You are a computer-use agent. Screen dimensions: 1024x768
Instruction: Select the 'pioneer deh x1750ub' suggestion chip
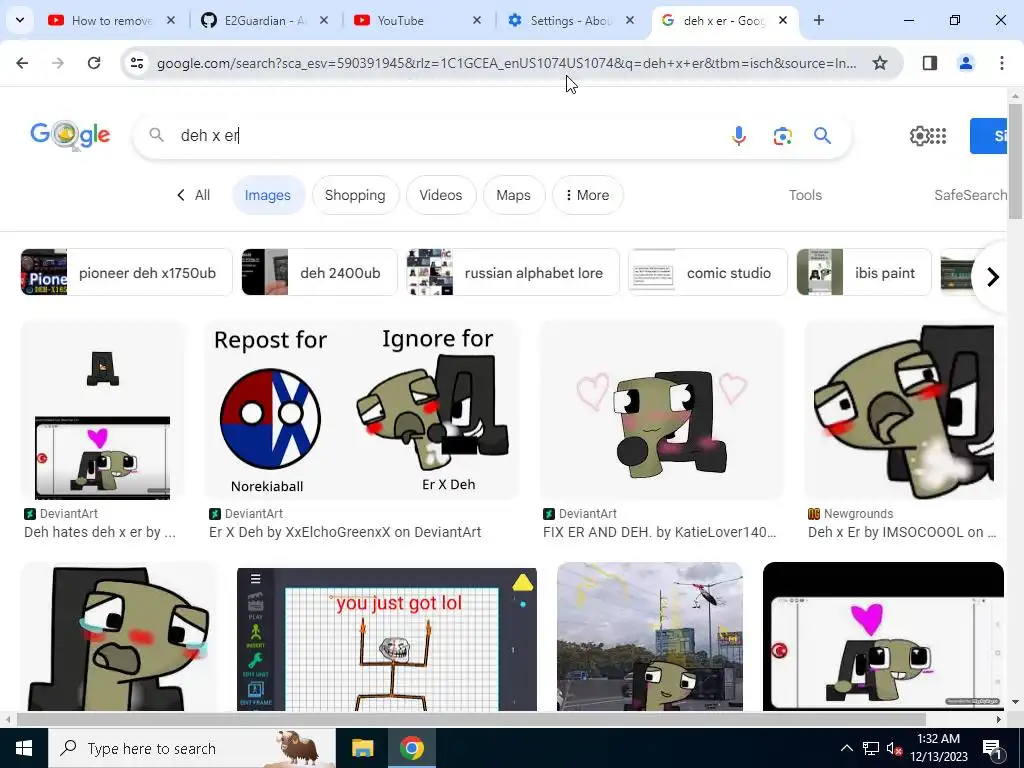pos(127,272)
